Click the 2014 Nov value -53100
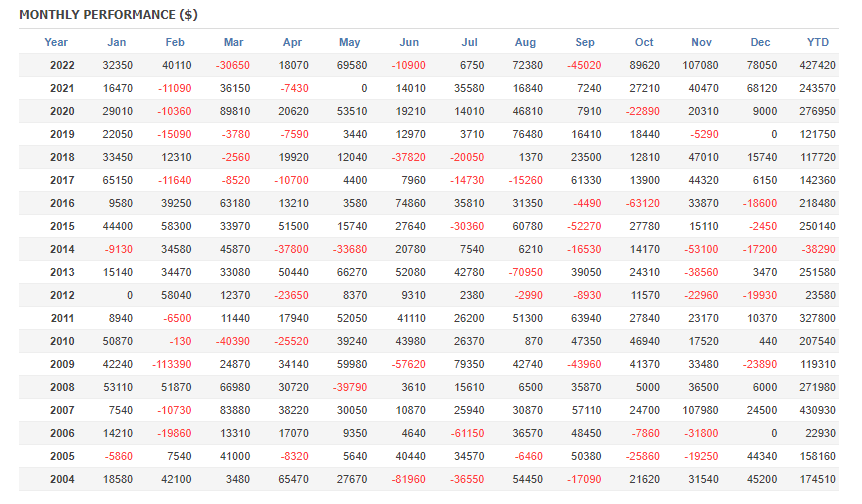The width and height of the screenshot is (862, 504). pyautogui.click(x=701, y=250)
